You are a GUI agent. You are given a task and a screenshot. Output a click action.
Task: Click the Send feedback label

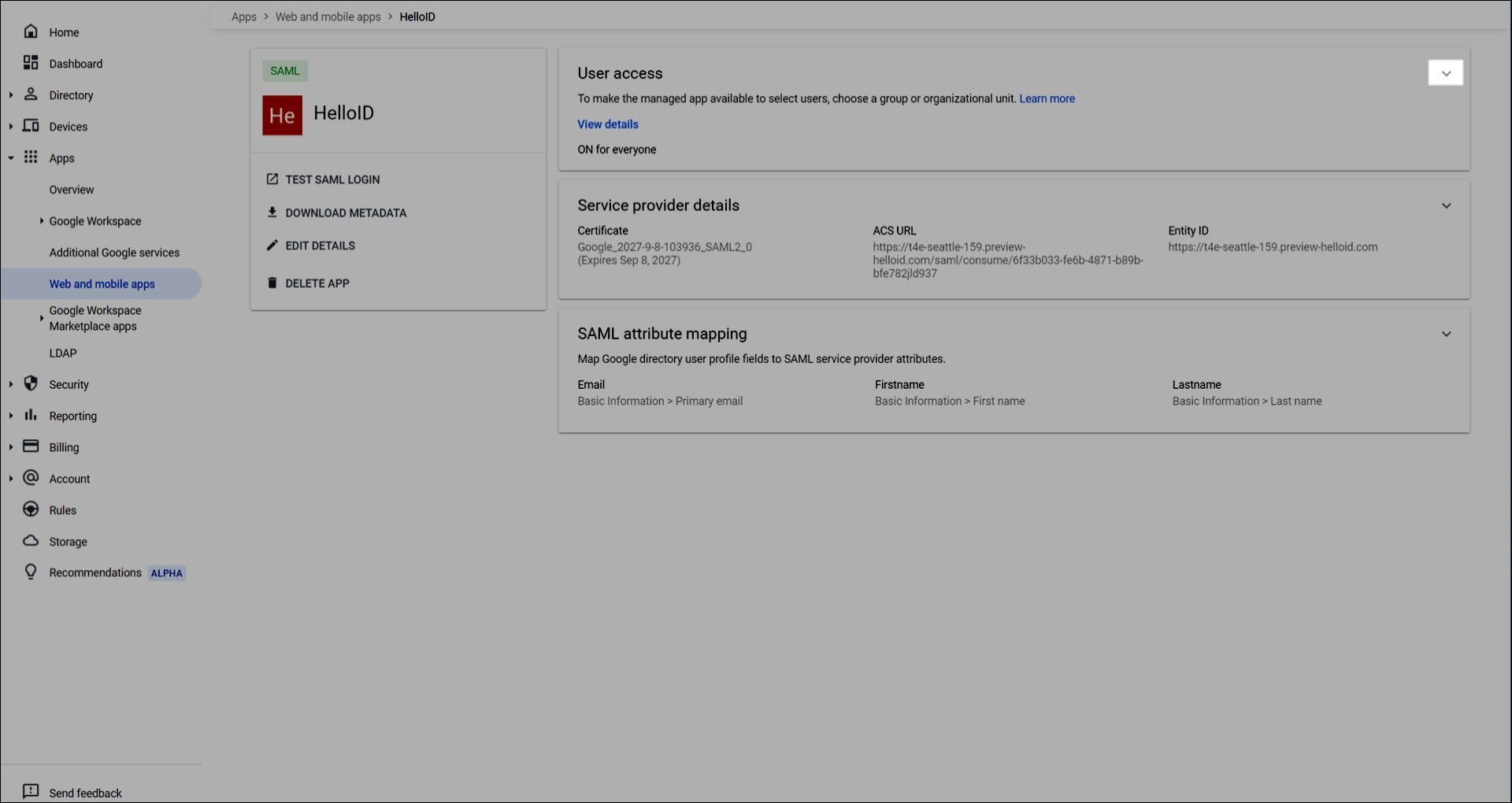point(86,793)
